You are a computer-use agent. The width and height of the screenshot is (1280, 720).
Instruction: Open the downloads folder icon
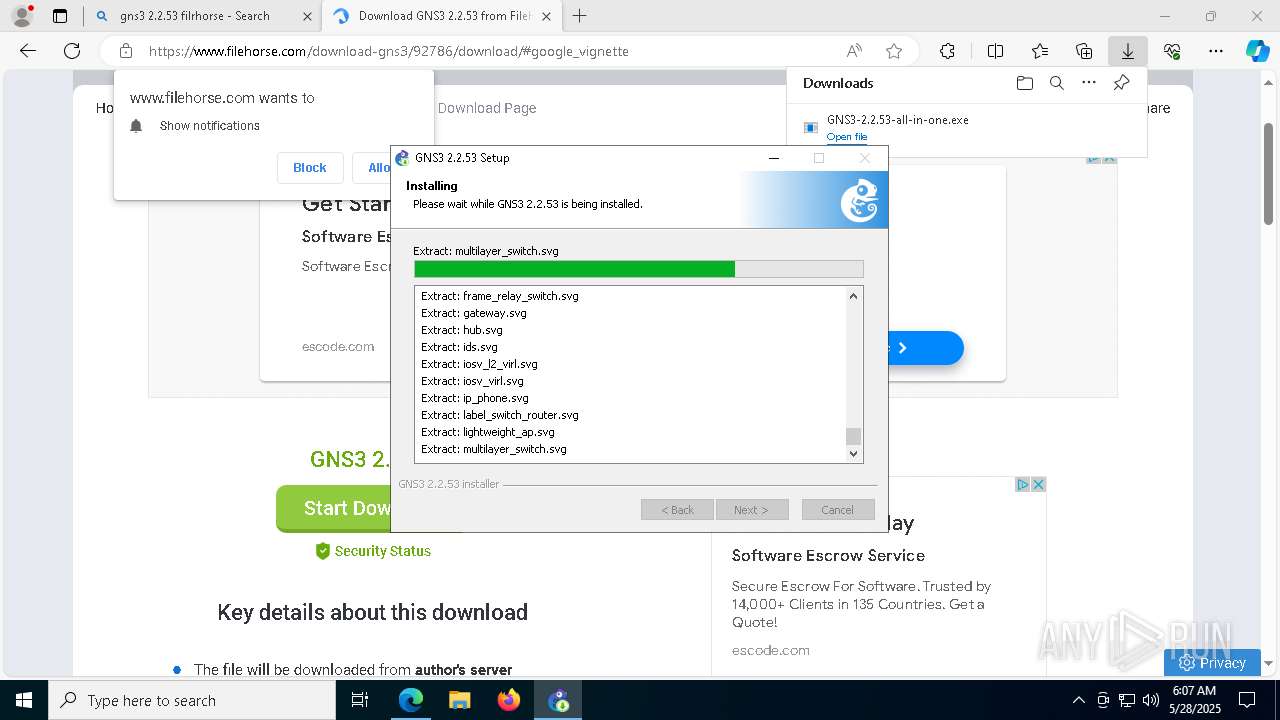tap(1024, 83)
